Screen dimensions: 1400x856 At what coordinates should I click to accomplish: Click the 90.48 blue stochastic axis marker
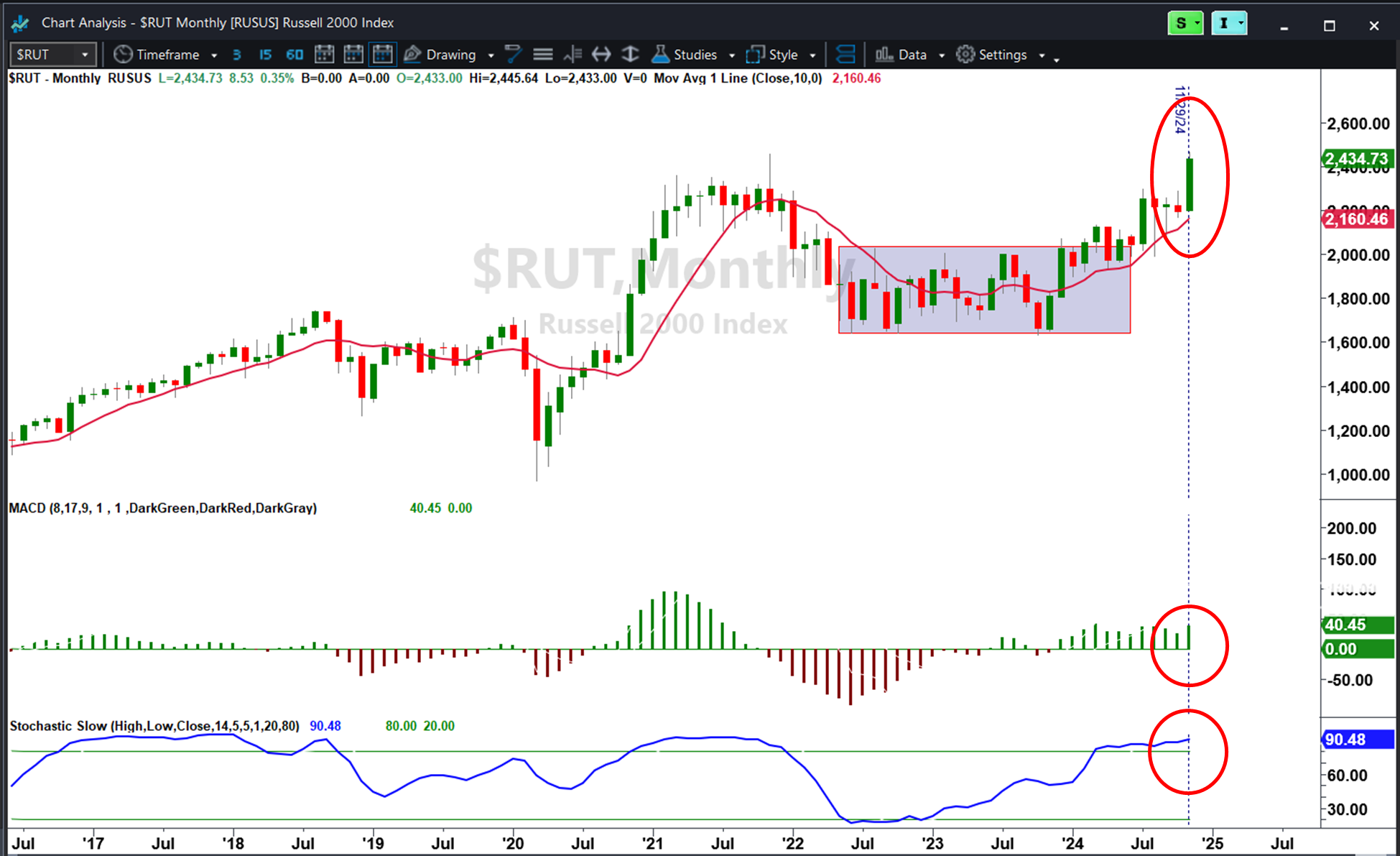click(1357, 740)
